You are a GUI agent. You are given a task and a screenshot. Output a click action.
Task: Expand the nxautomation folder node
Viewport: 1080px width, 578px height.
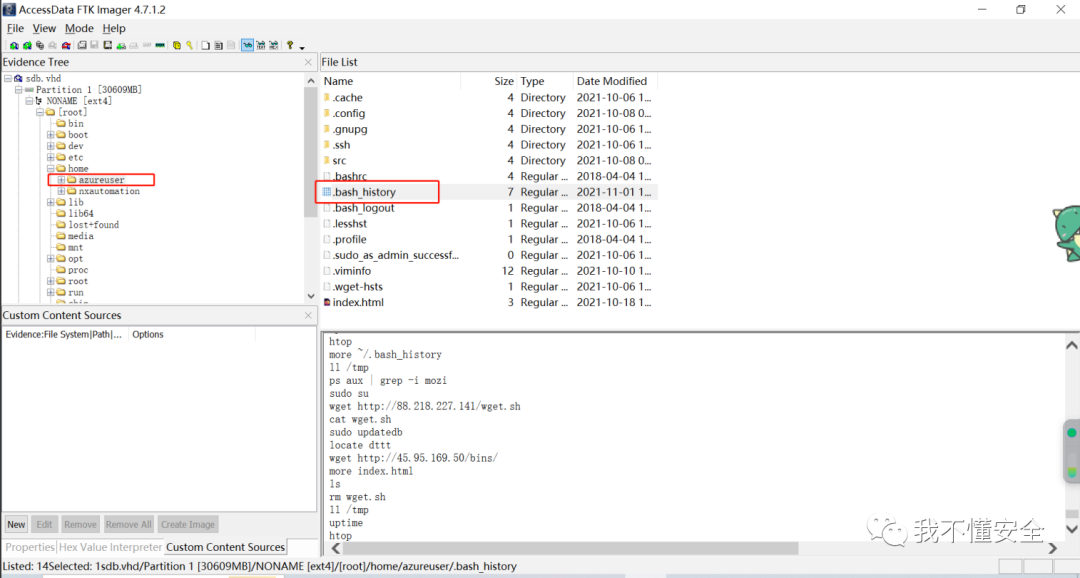point(61,191)
